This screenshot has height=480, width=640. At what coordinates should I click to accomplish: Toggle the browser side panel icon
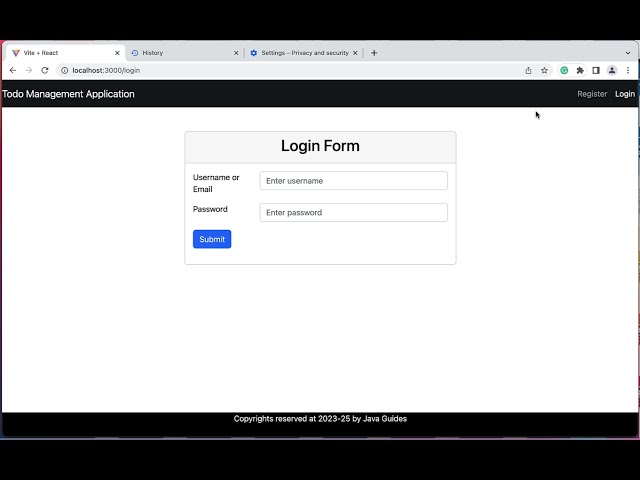click(x=596, y=70)
